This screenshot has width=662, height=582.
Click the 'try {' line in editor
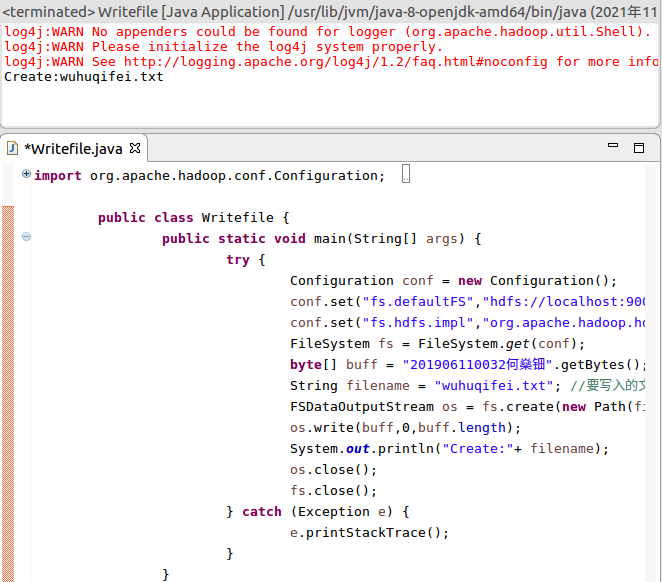click(x=246, y=260)
